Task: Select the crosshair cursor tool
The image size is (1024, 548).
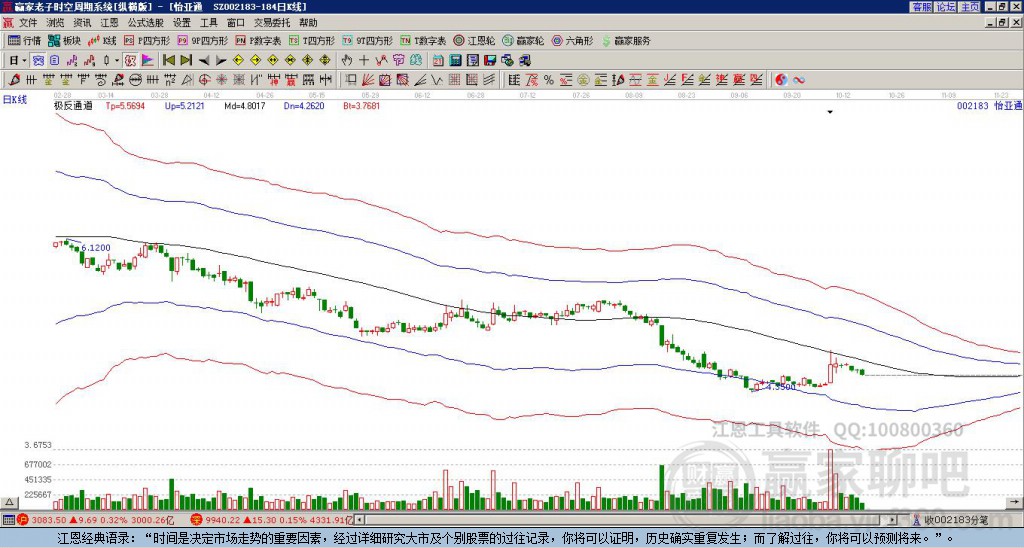Action: point(364,61)
